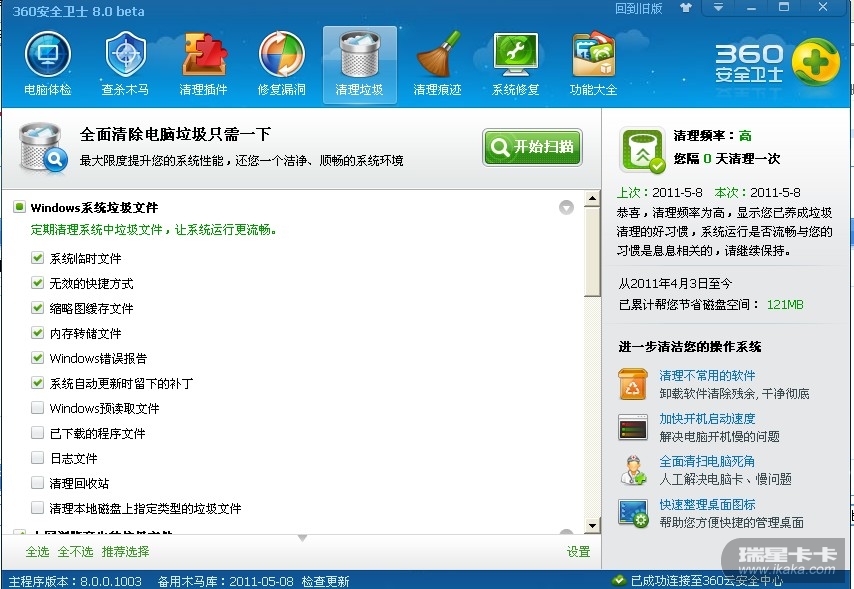Viewport: 854px width, 589px height.
Task: Click the startup speed window icon beside 加快开机启动速度
Action: (x=632, y=427)
